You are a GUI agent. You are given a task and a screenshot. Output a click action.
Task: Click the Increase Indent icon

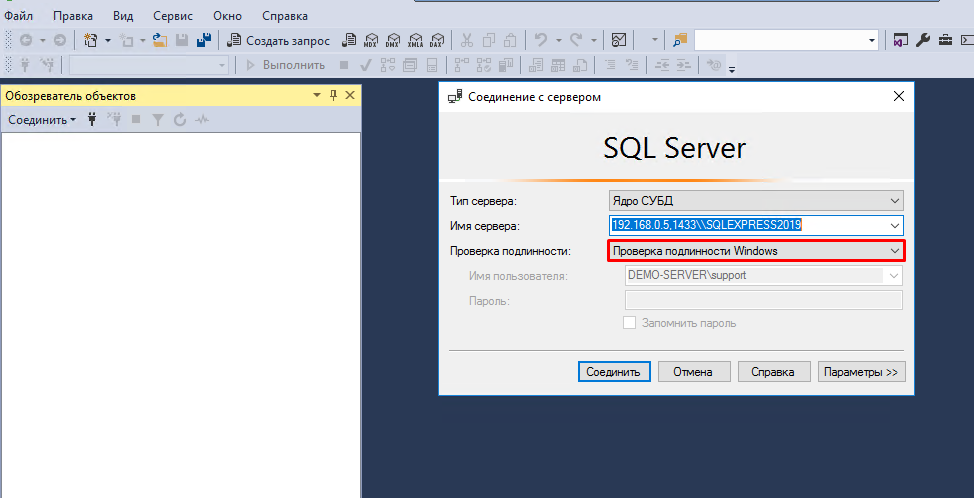tap(683, 65)
